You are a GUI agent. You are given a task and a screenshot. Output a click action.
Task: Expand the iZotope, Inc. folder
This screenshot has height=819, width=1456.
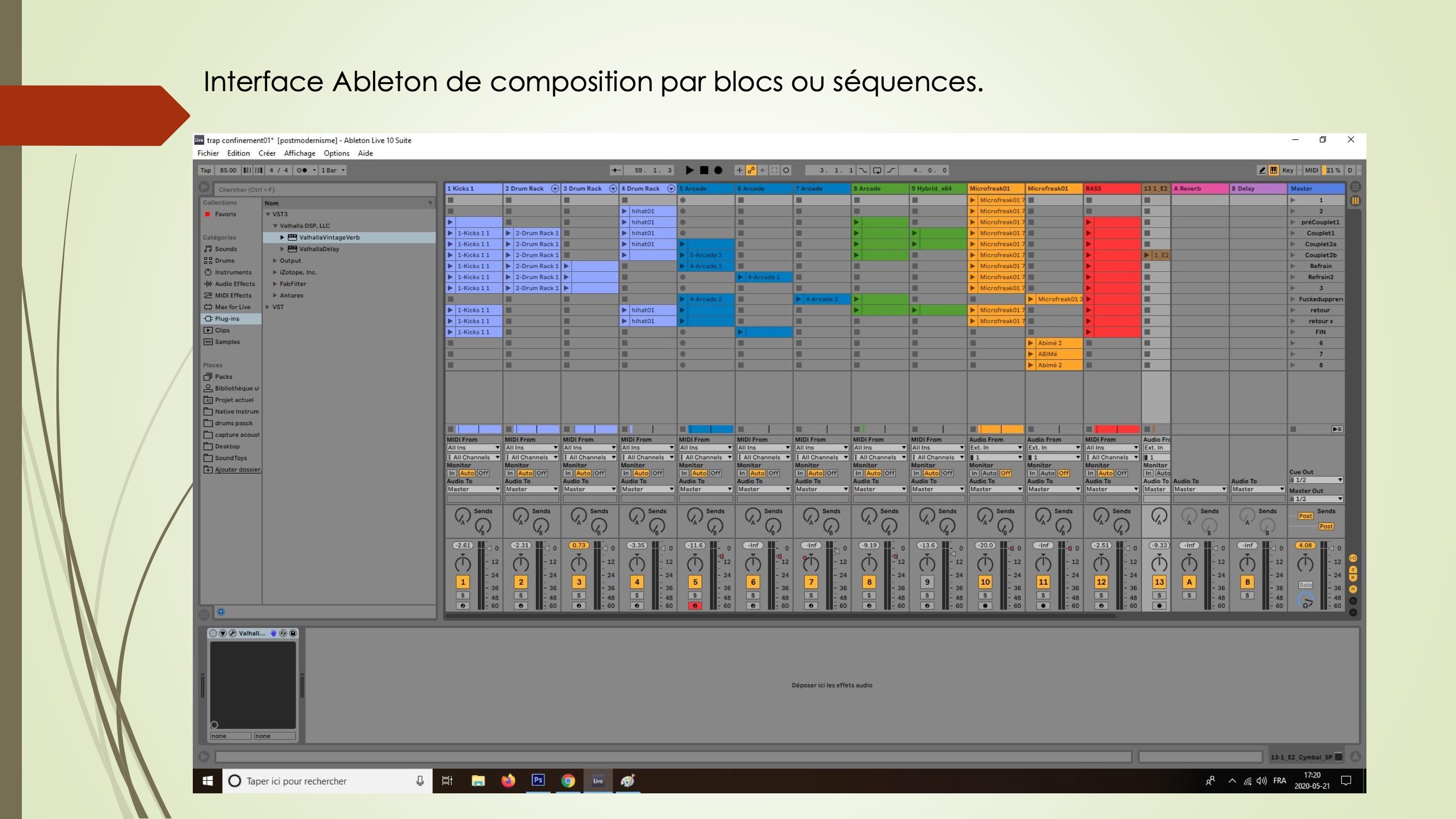[x=275, y=272]
